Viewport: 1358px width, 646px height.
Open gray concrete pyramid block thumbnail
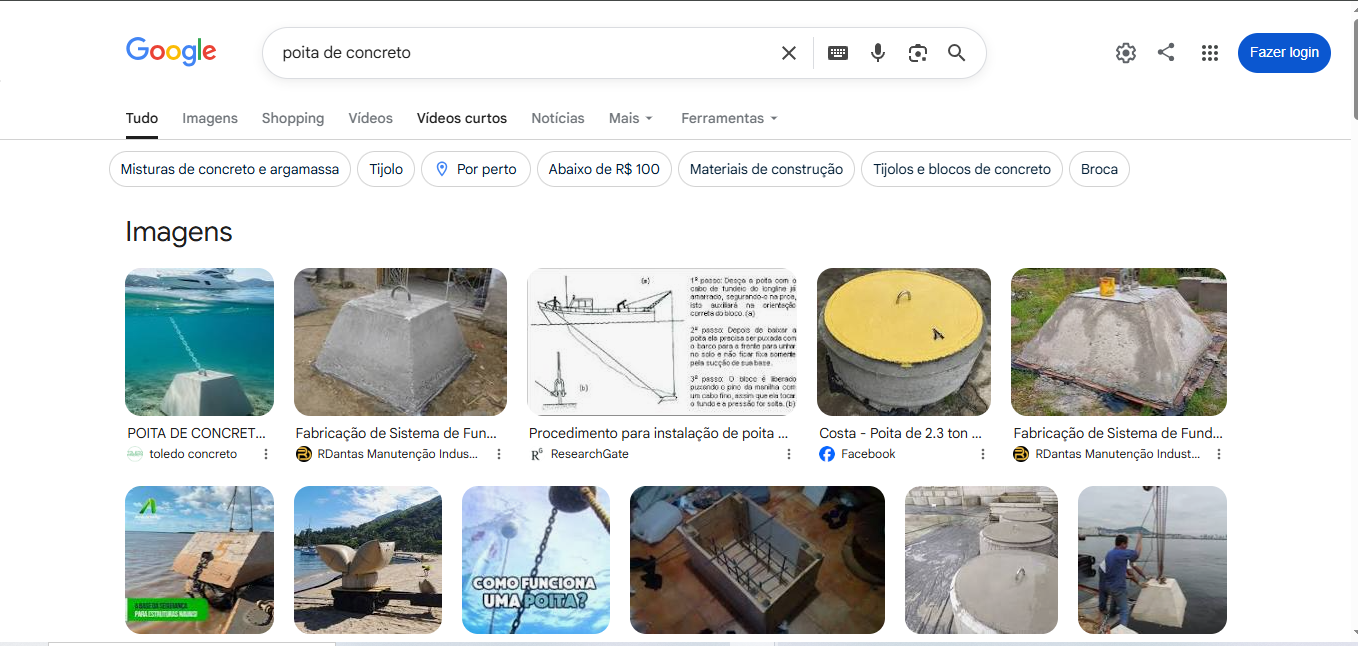tap(400, 342)
